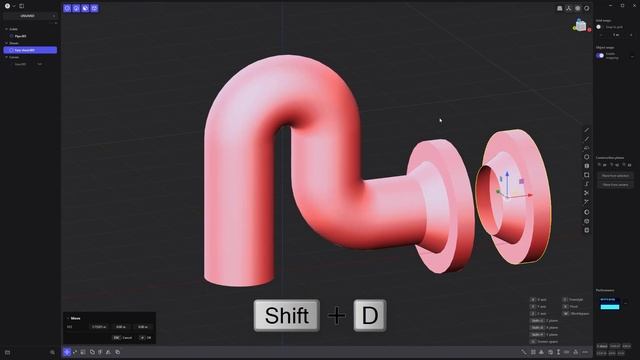The image size is (640, 360).
Task: Select face selection mode, third blue top icon
Action: [85, 8]
